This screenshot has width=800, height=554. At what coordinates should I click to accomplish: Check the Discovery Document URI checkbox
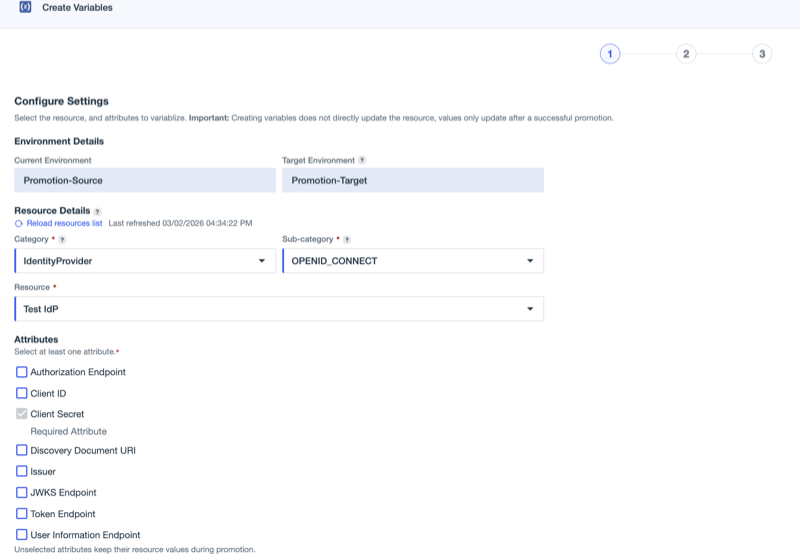pos(21,450)
